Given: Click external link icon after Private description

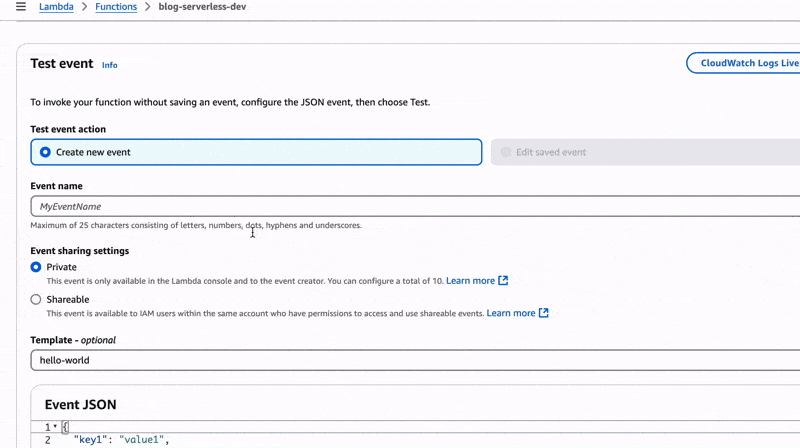Looking at the screenshot, I should point(503,280).
